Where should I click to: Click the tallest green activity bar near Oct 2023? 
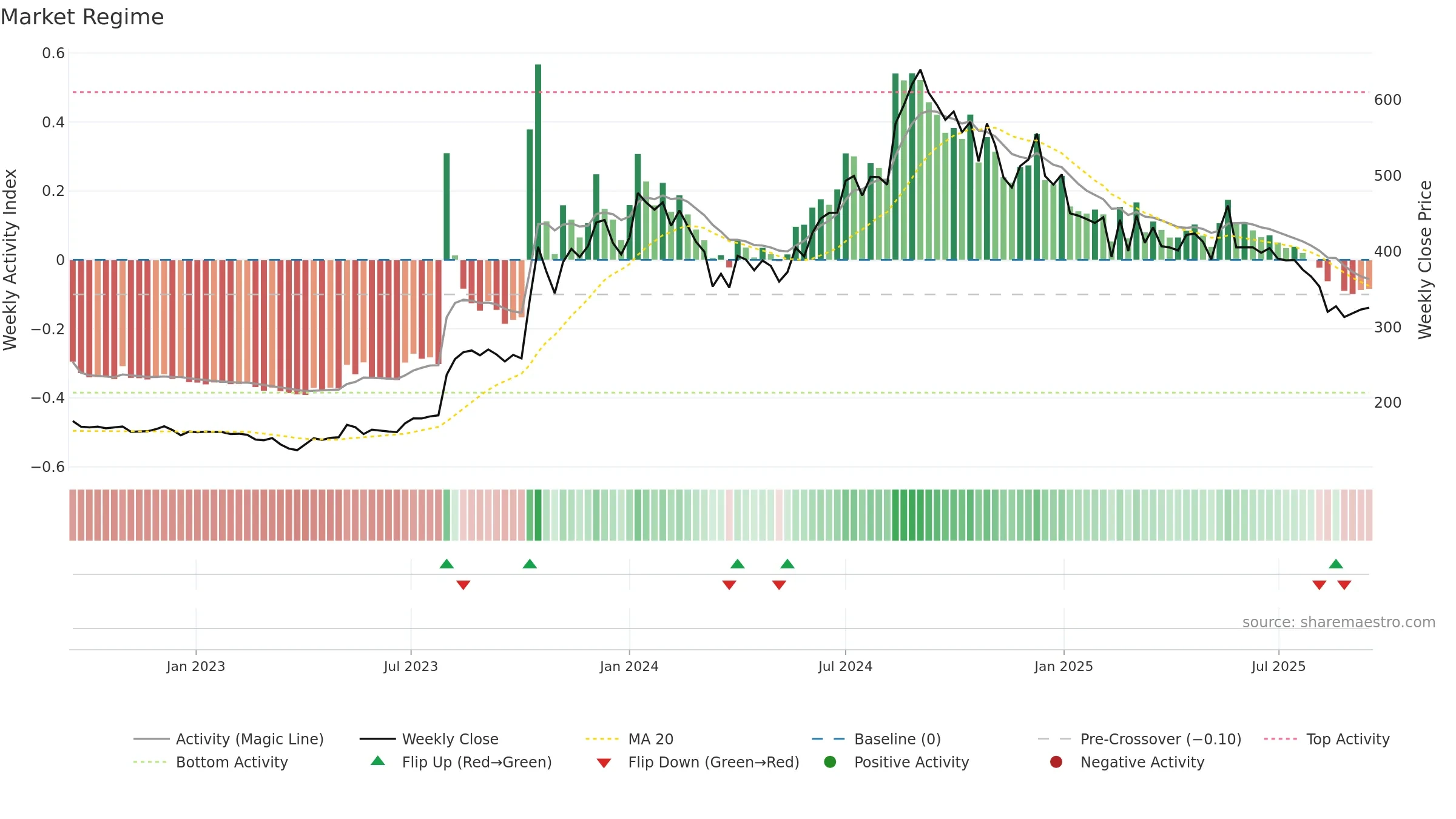pos(538,162)
